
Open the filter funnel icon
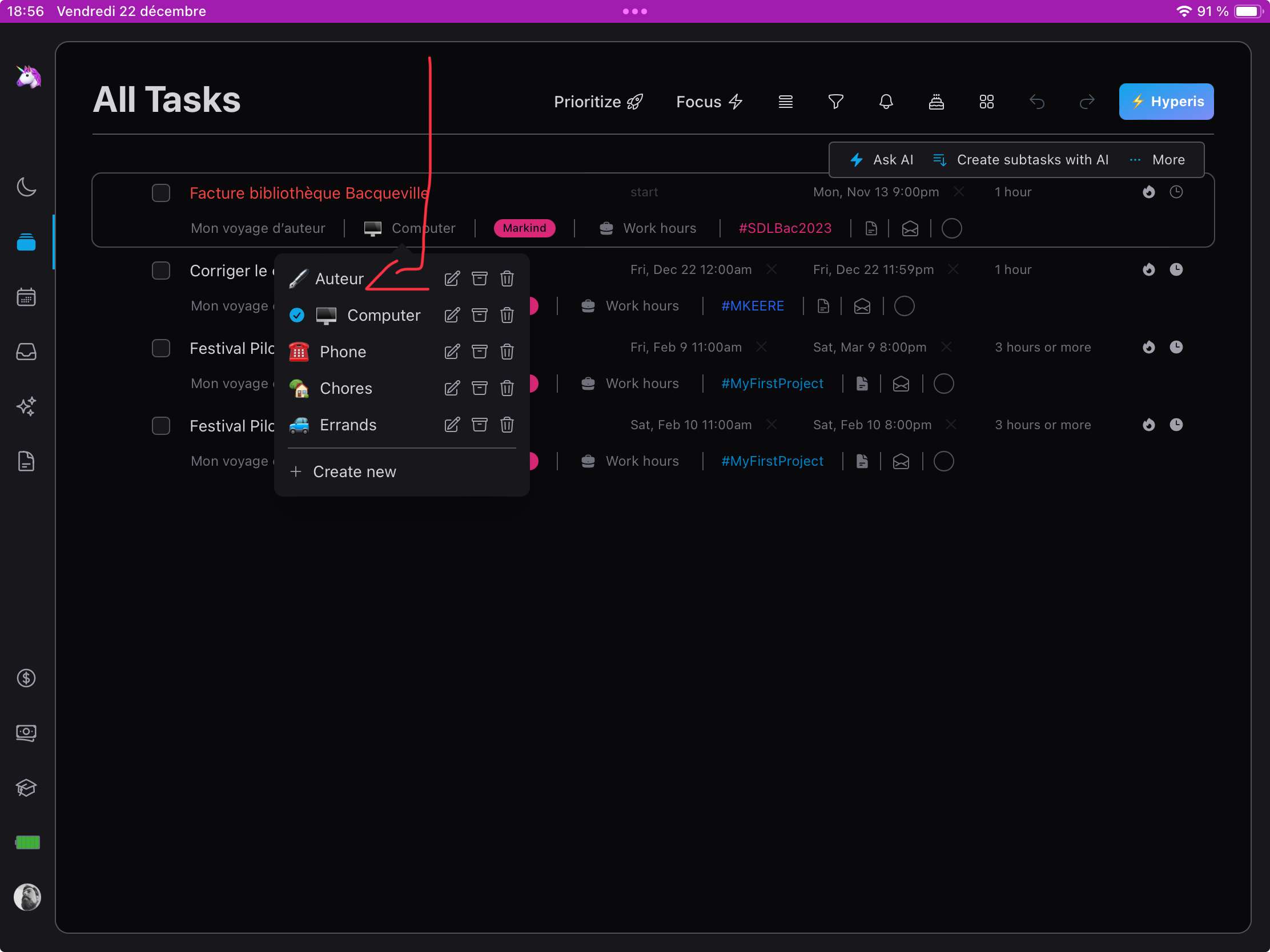pos(835,102)
